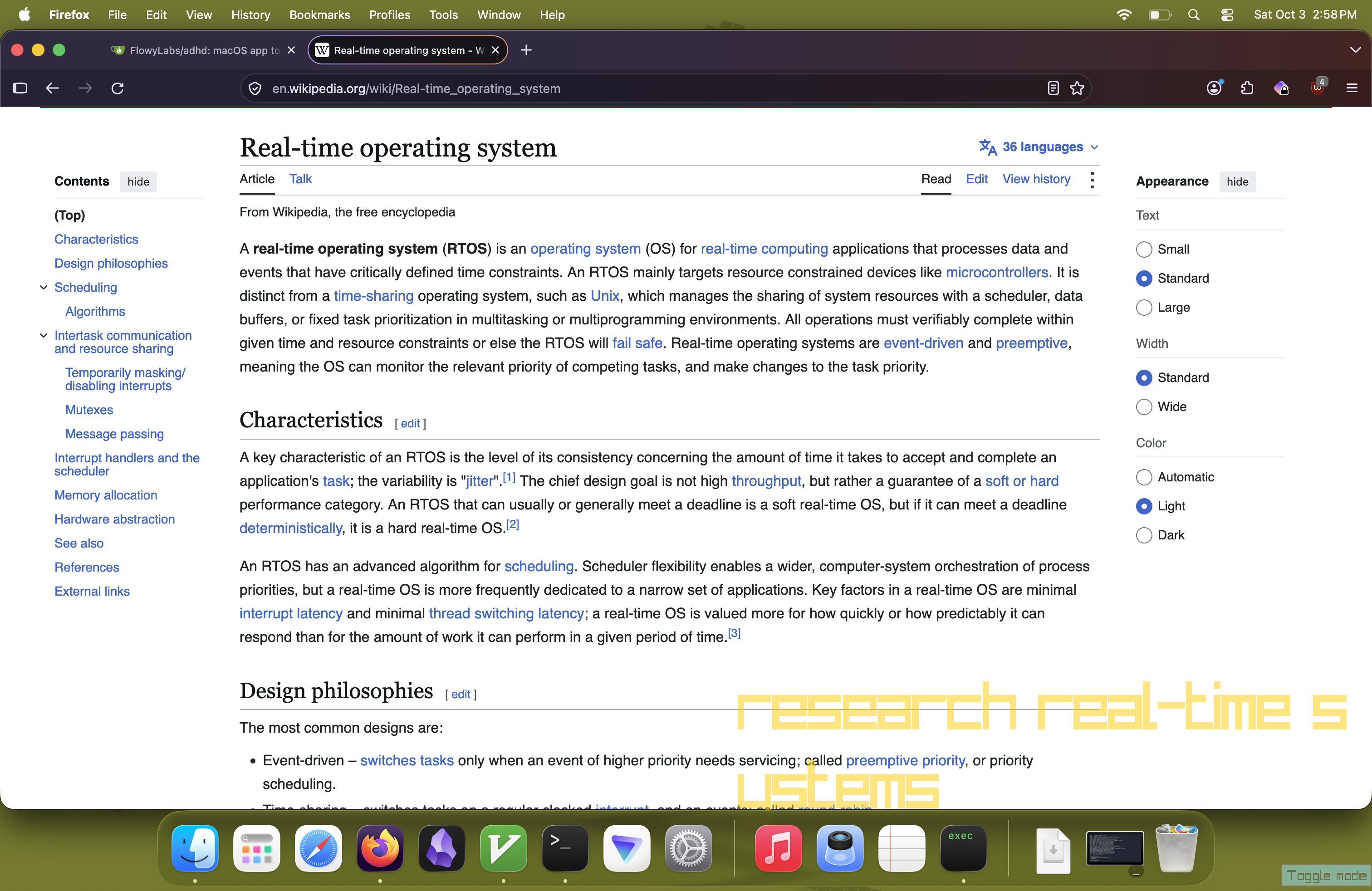Follow the microcontrollers link

pos(996,272)
